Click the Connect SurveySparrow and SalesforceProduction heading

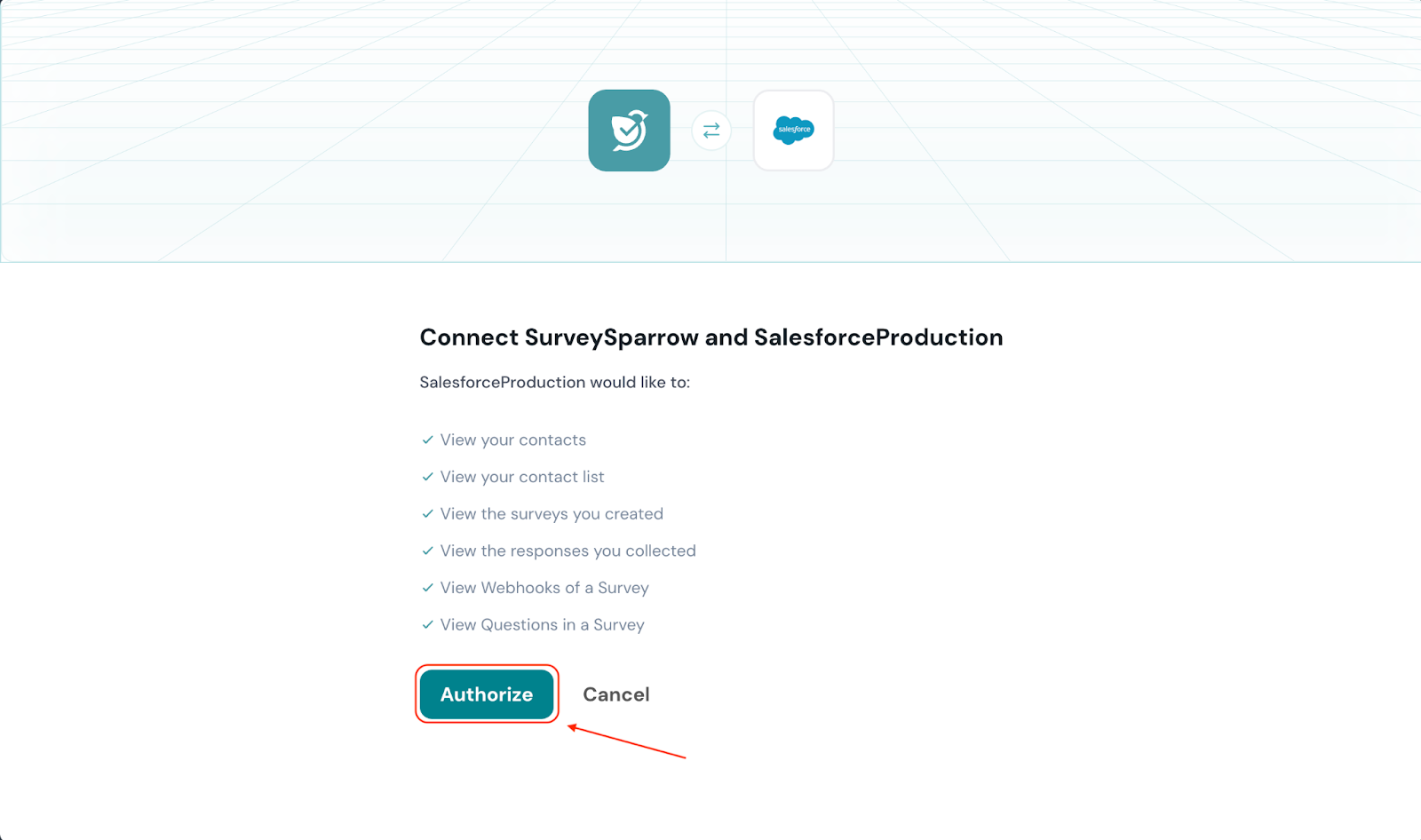coord(710,337)
